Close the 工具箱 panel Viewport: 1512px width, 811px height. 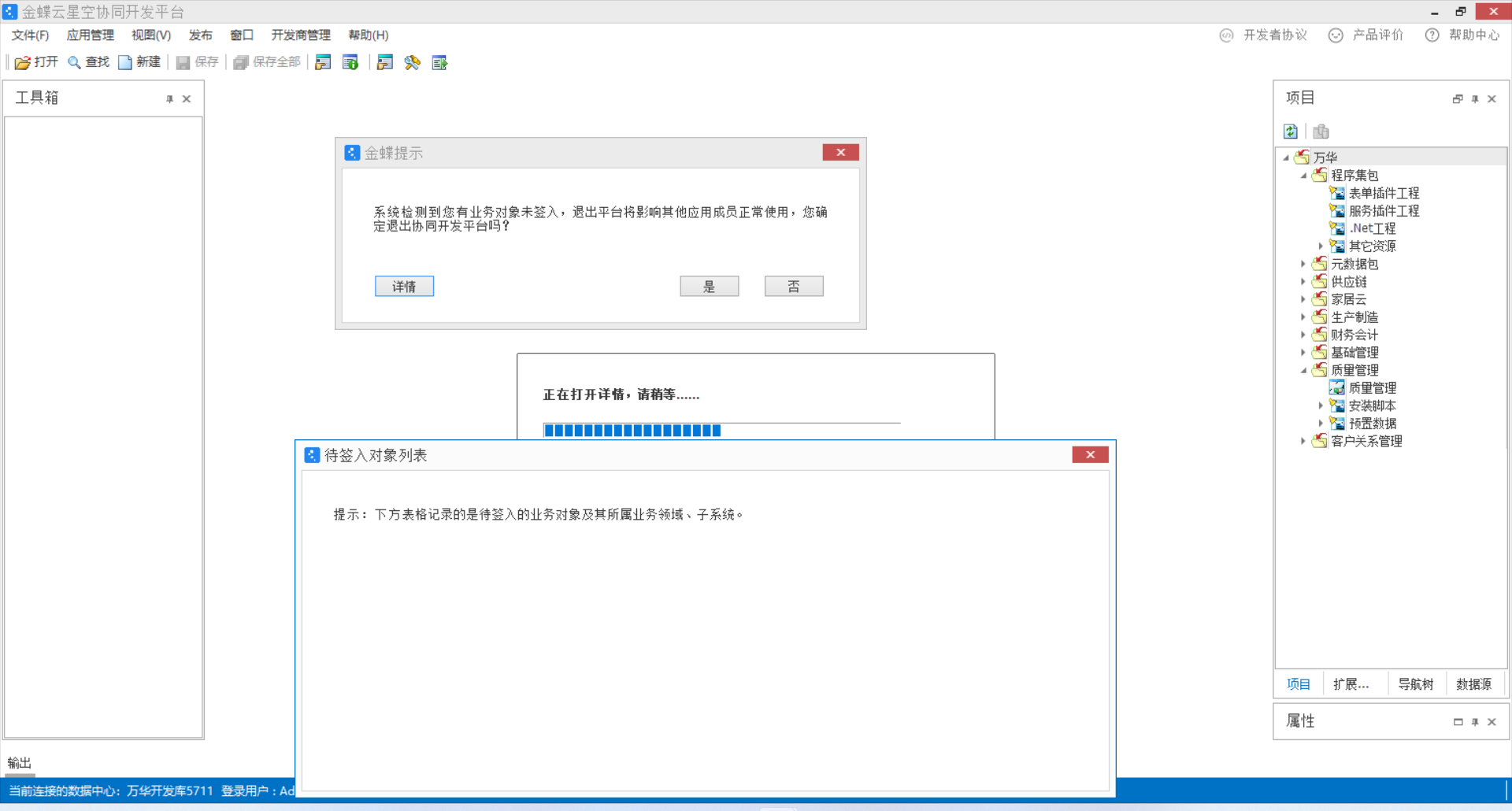[x=187, y=99]
